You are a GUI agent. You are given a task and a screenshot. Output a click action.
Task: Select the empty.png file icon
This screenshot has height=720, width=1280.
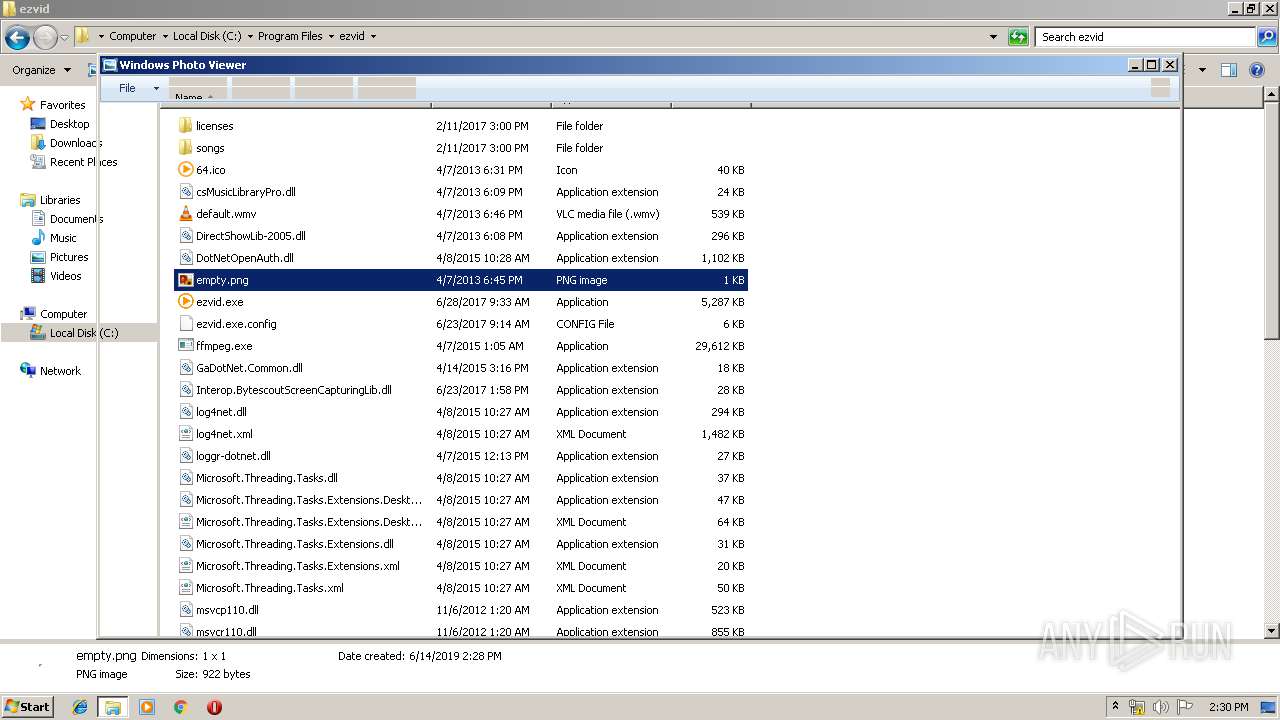185,280
